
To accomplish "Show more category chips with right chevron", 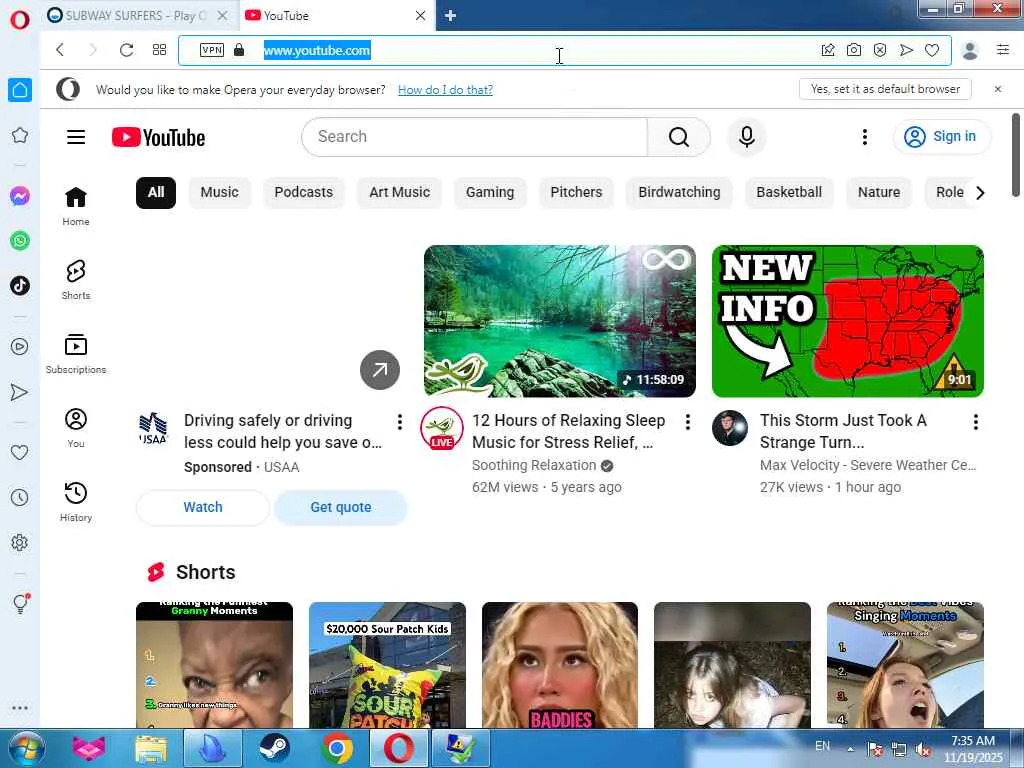I will coord(980,193).
